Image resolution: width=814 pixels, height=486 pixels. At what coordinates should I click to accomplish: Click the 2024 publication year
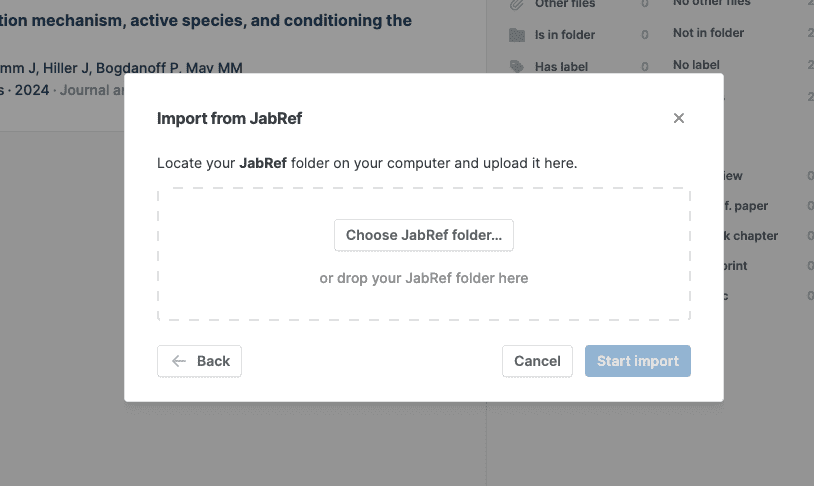pos(33,90)
